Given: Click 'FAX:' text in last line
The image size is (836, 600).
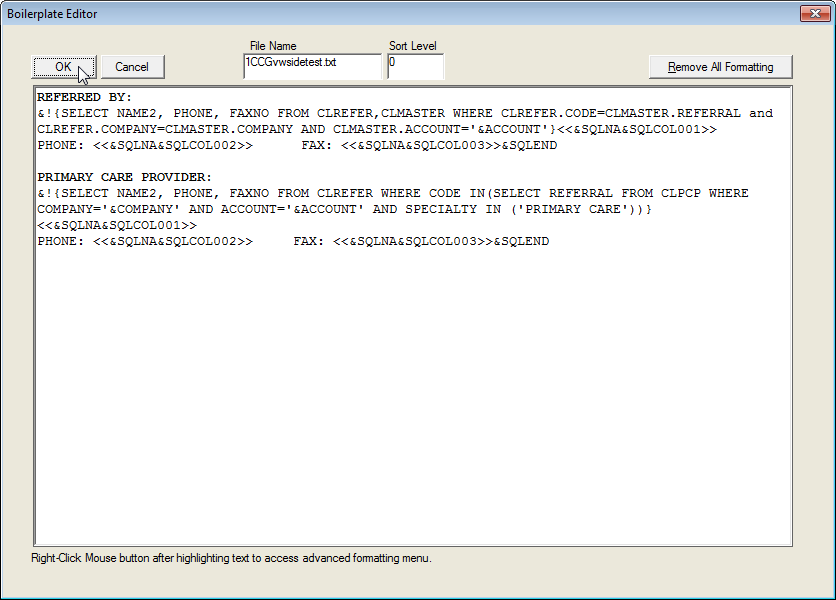Looking at the screenshot, I should point(309,242).
